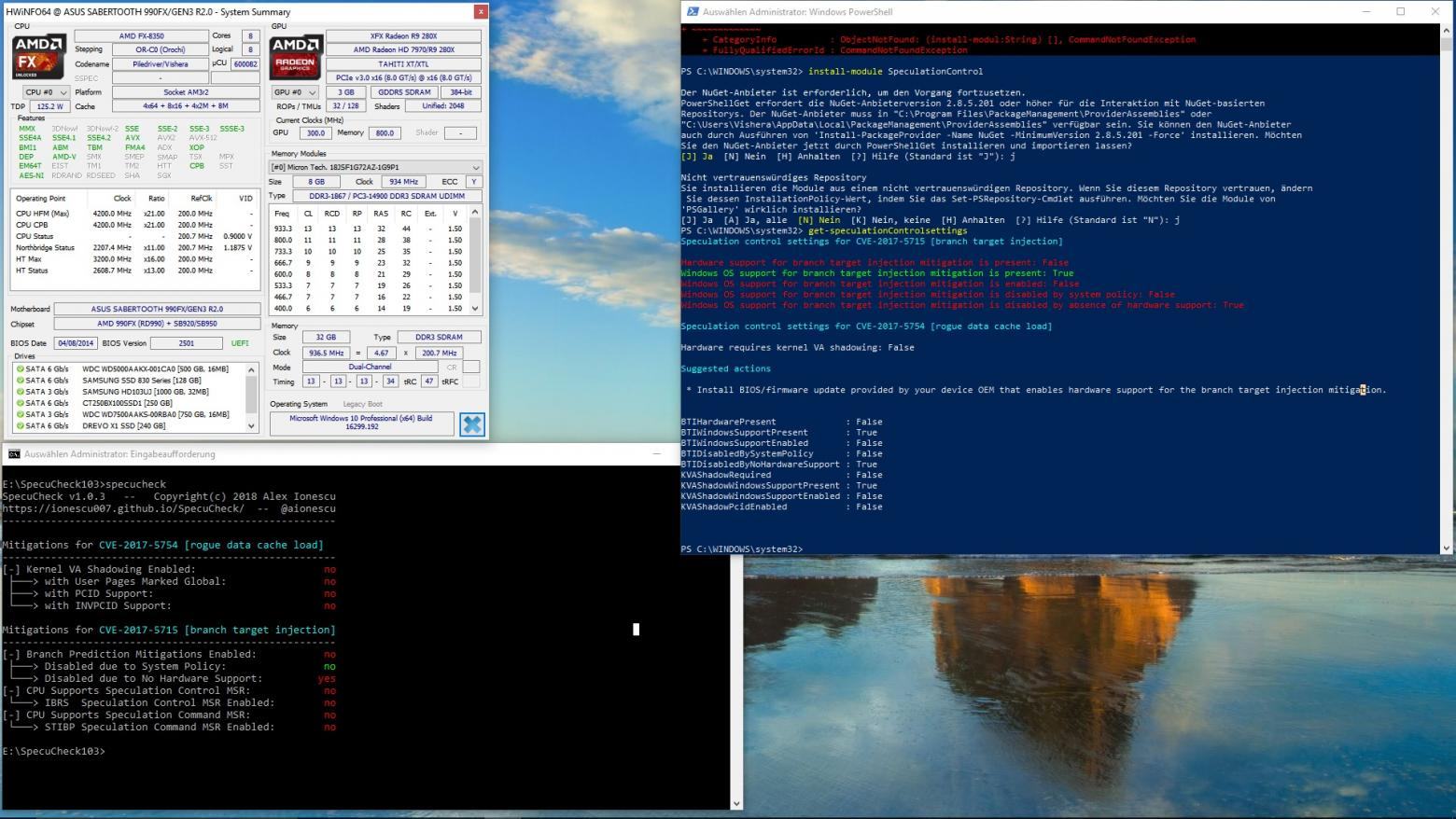Click the Unified: 2048 shaders field
Viewport: 1456px width, 819px height.
[443, 106]
